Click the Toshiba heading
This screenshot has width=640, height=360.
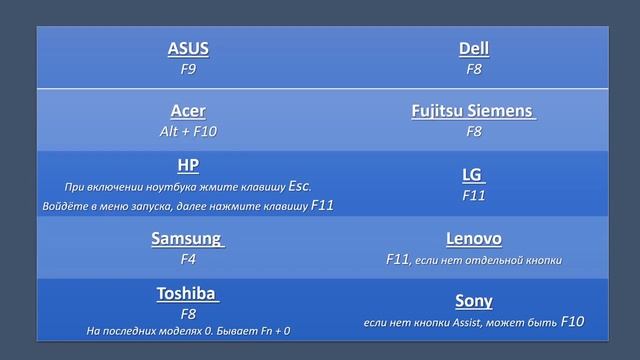click(188, 293)
